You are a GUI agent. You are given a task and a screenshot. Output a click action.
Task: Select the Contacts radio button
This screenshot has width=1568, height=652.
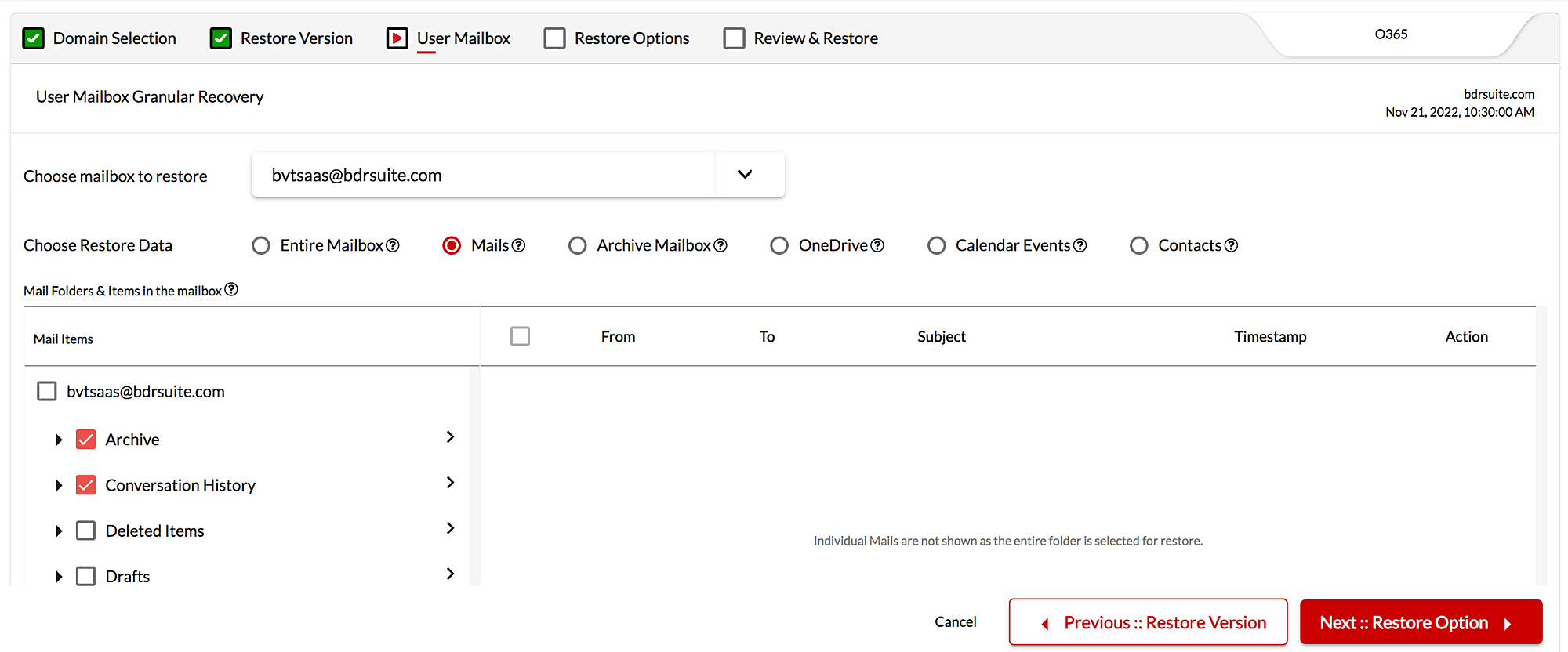1139,245
